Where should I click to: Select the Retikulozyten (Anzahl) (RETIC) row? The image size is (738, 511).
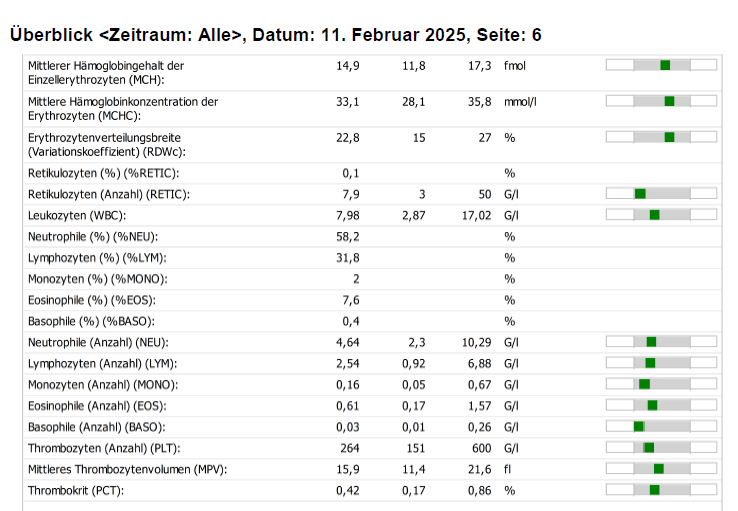pyautogui.click(x=372, y=194)
